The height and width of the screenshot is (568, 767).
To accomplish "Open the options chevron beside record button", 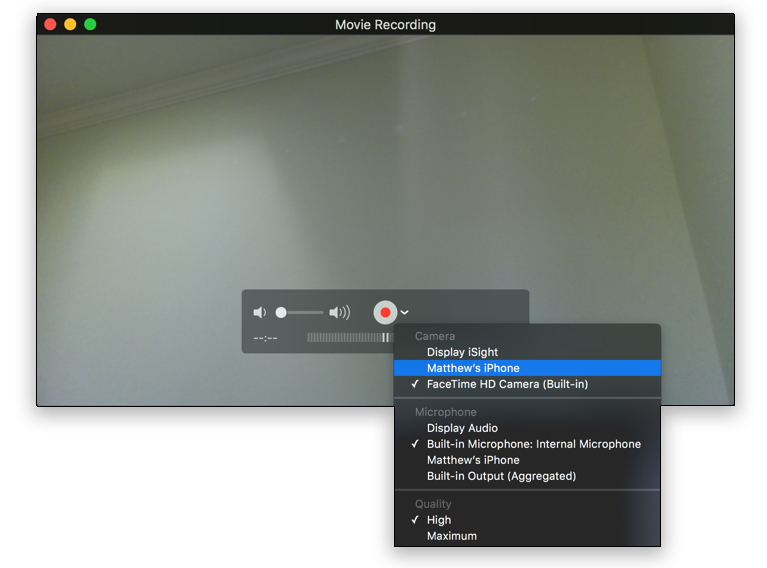I will click(405, 312).
